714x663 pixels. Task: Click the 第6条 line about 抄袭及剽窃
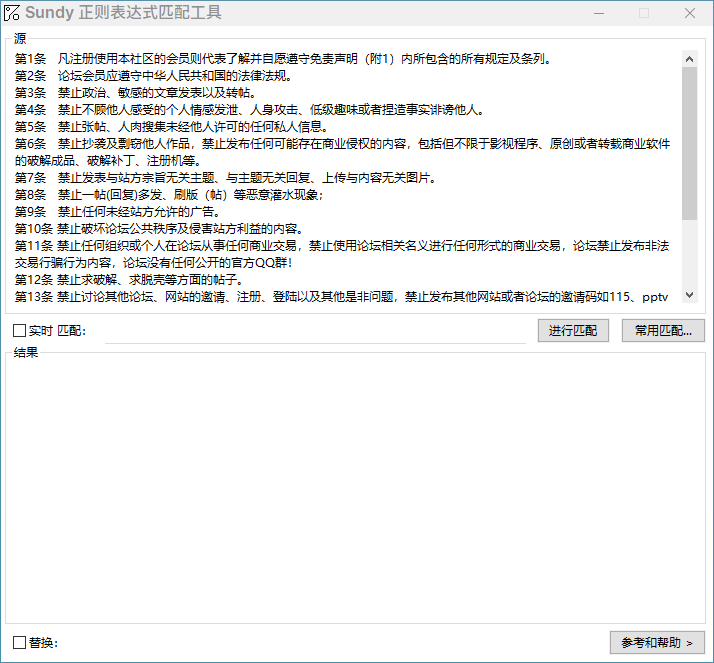[x=342, y=144]
